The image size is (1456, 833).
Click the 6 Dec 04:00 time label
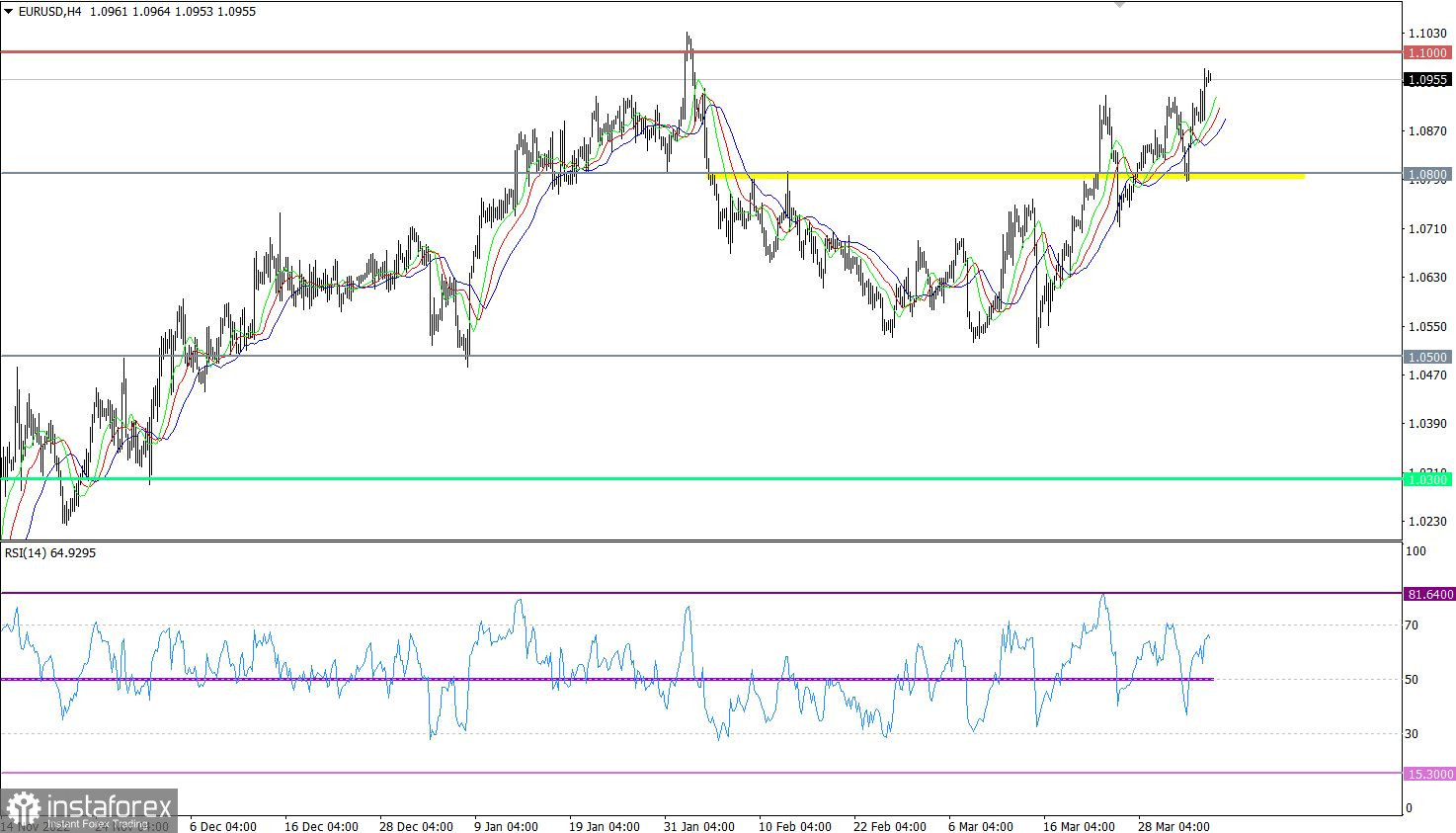click(x=222, y=826)
